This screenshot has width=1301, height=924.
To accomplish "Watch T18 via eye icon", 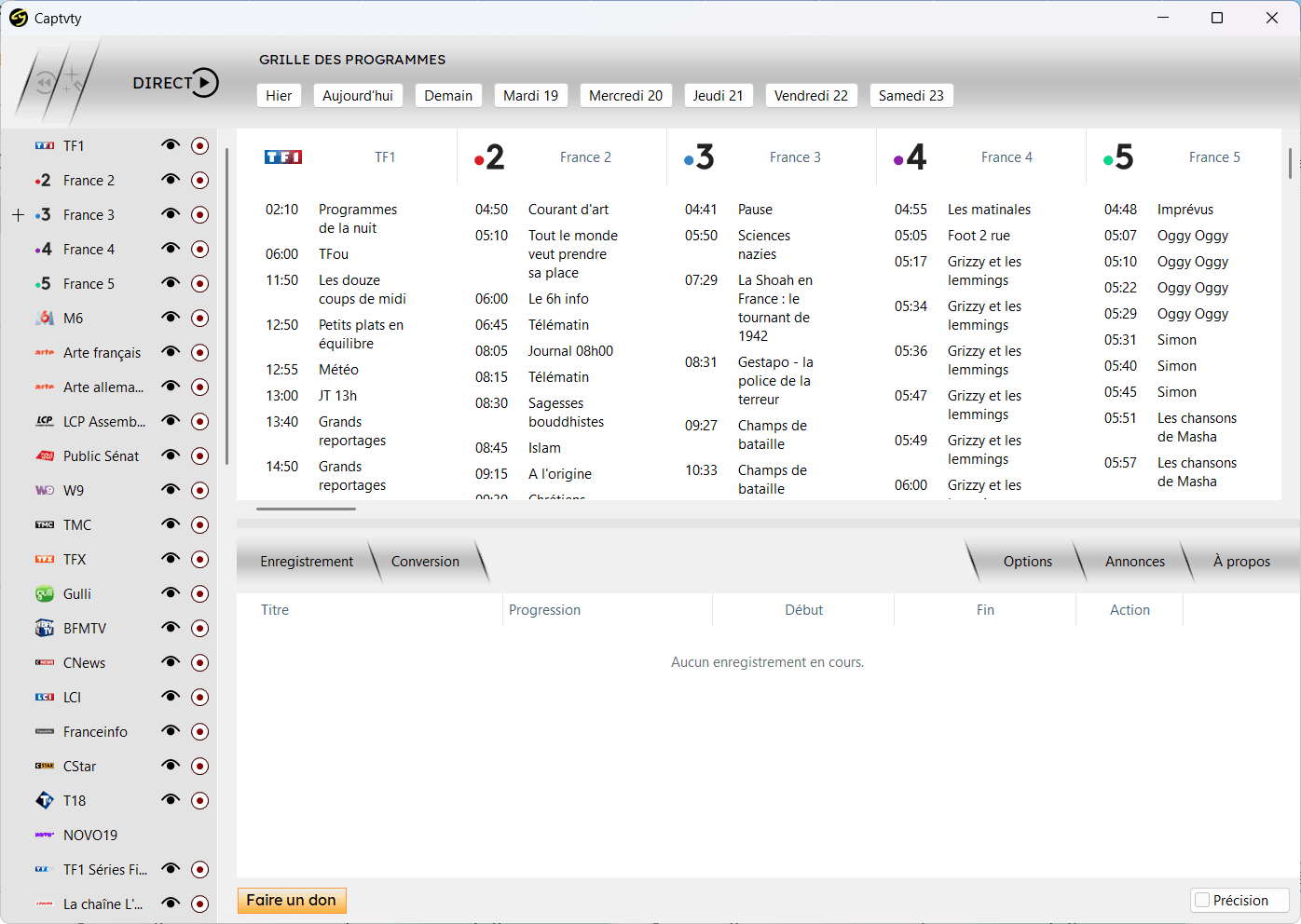I will (x=170, y=800).
